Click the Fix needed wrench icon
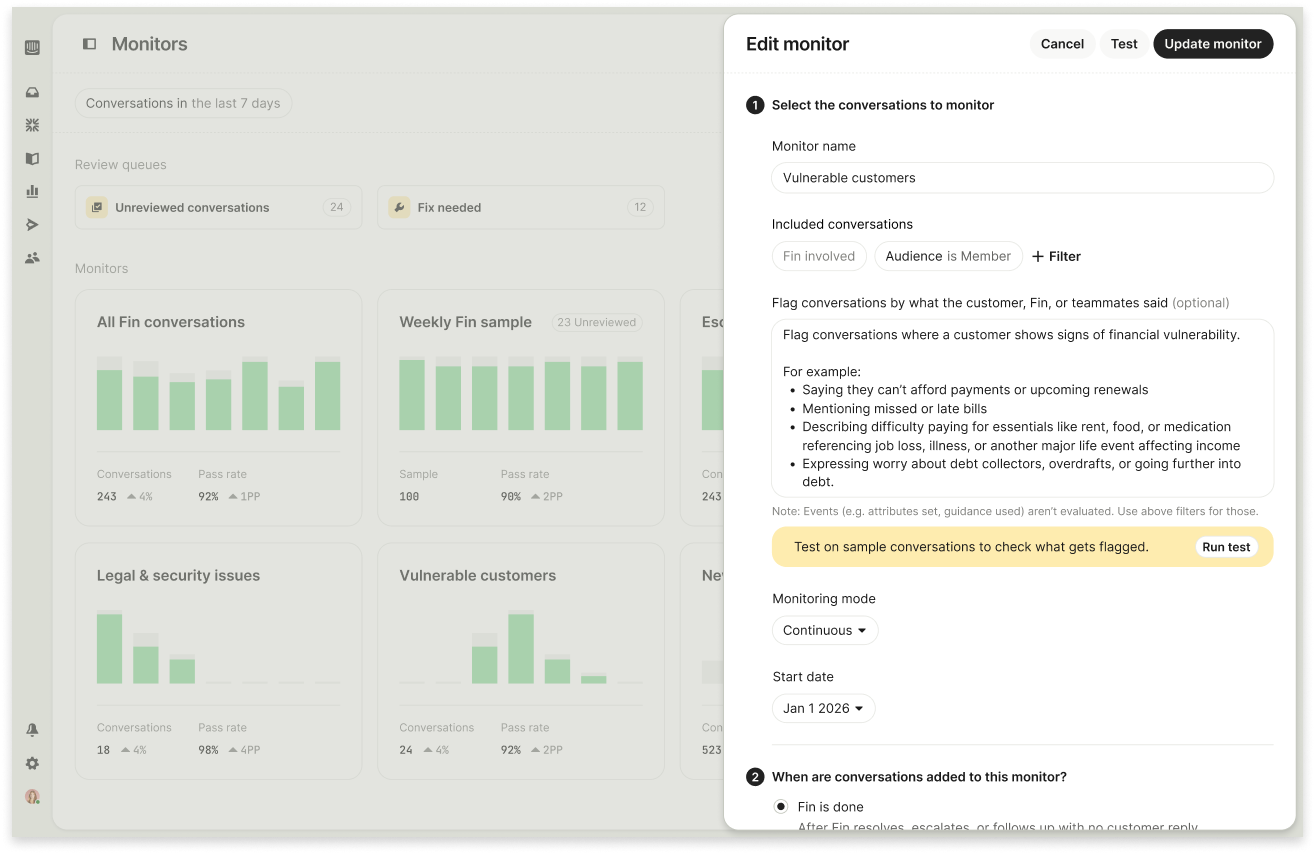Viewport: 1316px width, 854px height. pos(399,207)
